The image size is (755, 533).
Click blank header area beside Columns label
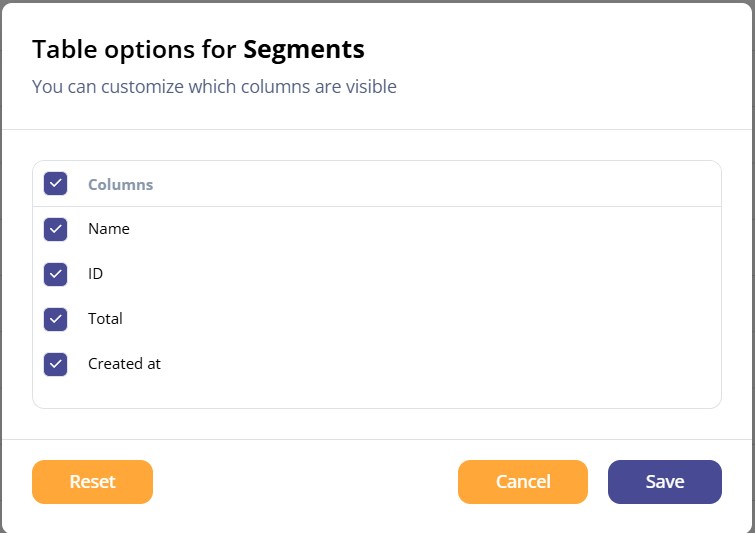(x=433, y=184)
